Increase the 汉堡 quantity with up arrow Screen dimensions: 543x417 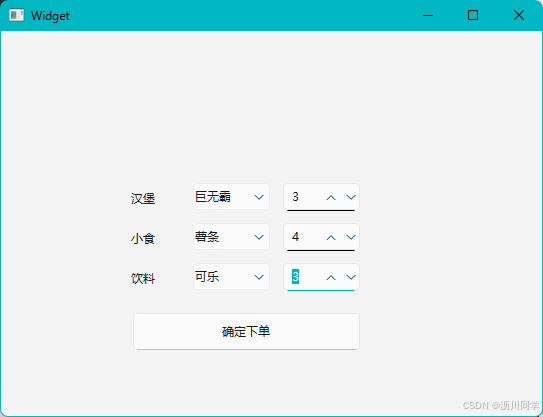[331, 197]
